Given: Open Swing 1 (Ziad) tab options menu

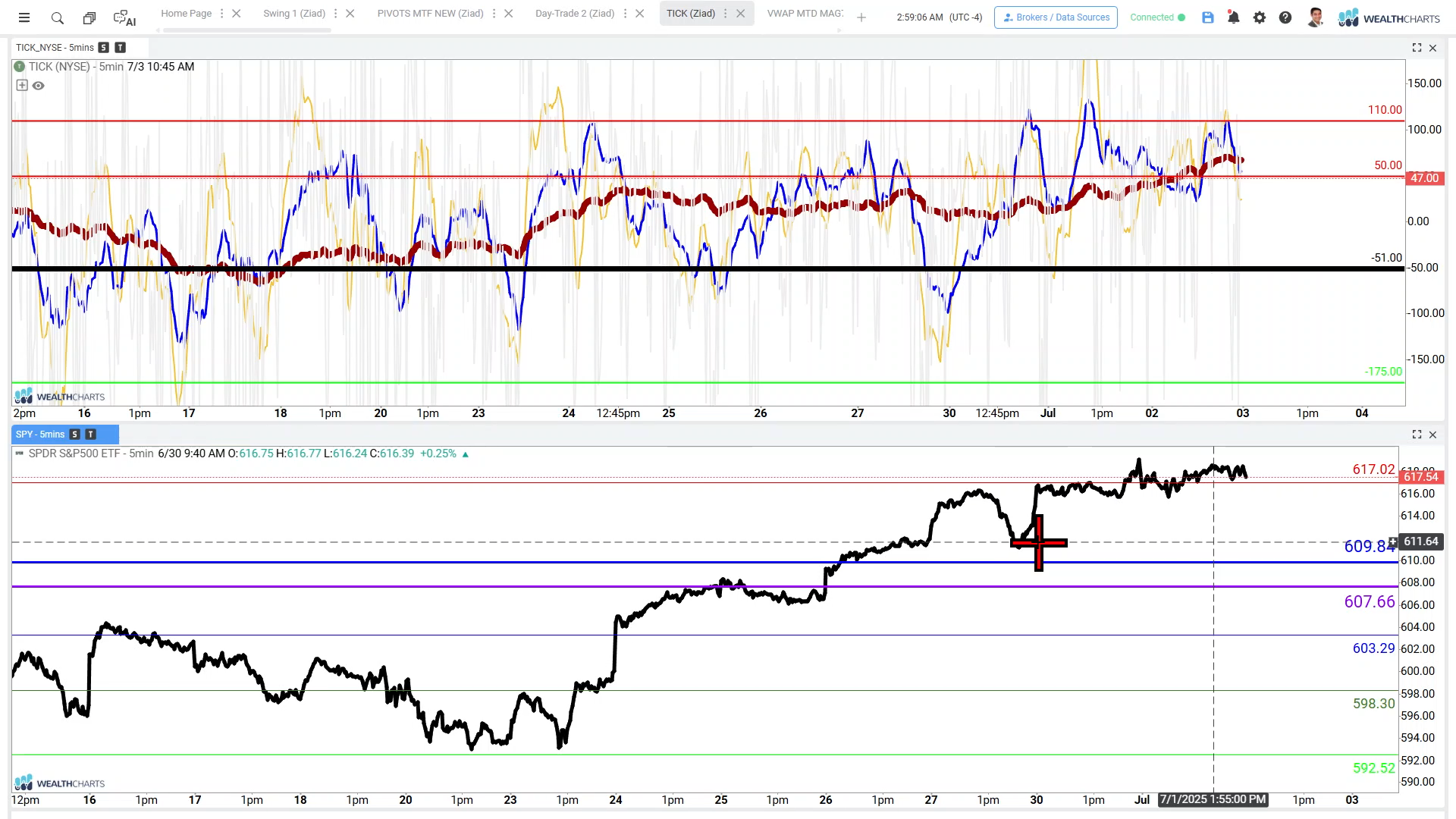Looking at the screenshot, I should (x=335, y=14).
